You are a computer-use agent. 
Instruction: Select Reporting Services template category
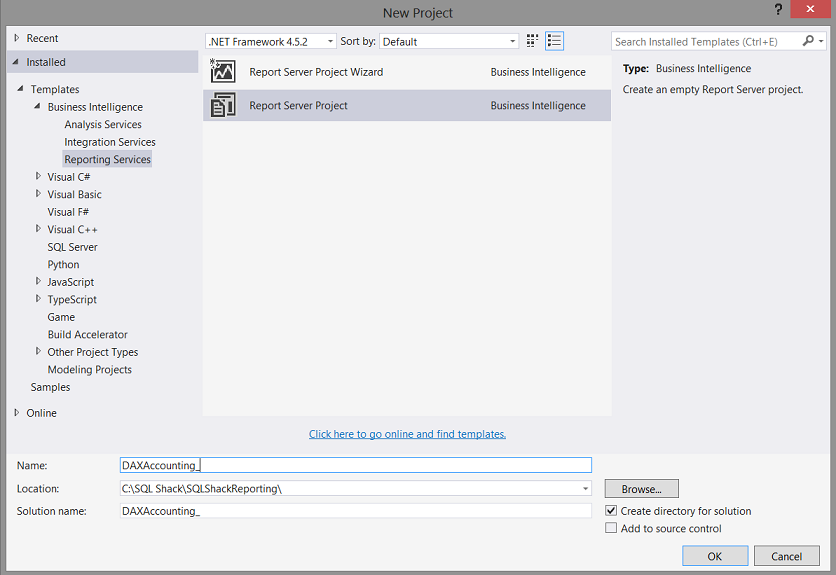pyautogui.click(x=107, y=159)
